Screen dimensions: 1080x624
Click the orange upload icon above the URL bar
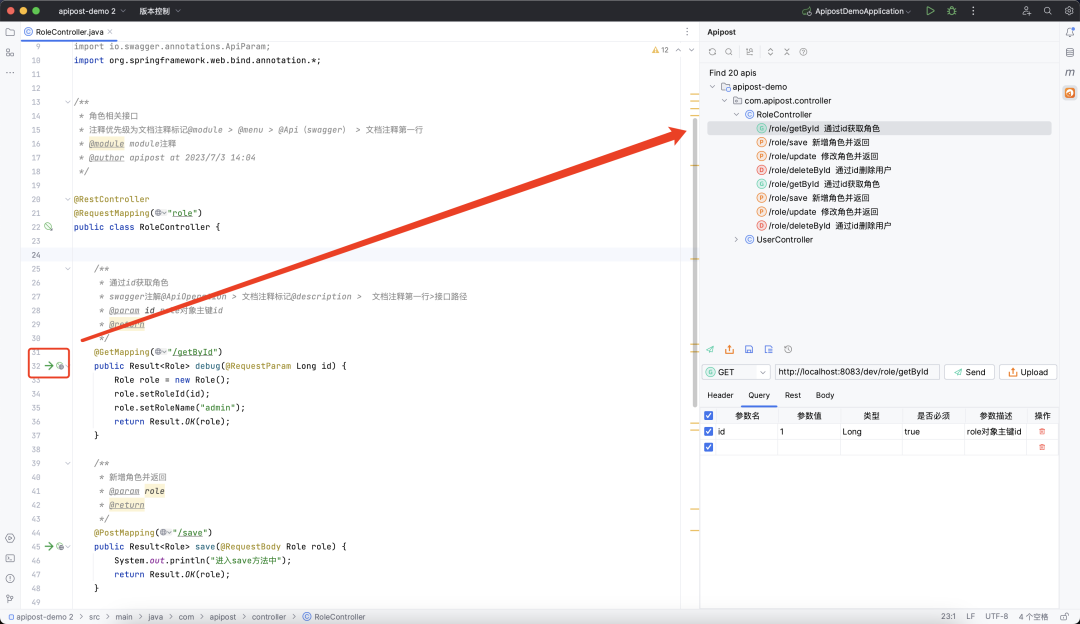click(x=729, y=349)
